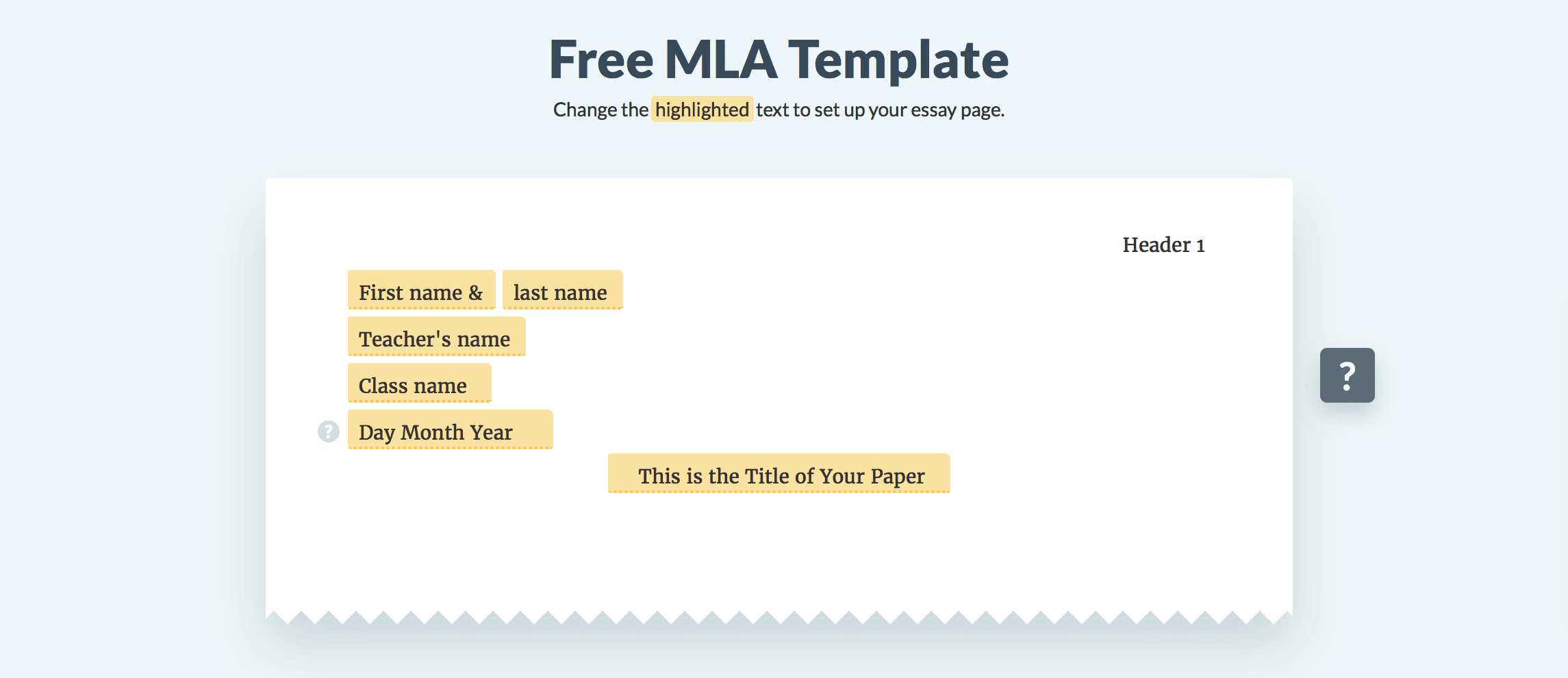Click the "Teacher's name" field
This screenshot has width=1568, height=678.
pyautogui.click(x=435, y=338)
